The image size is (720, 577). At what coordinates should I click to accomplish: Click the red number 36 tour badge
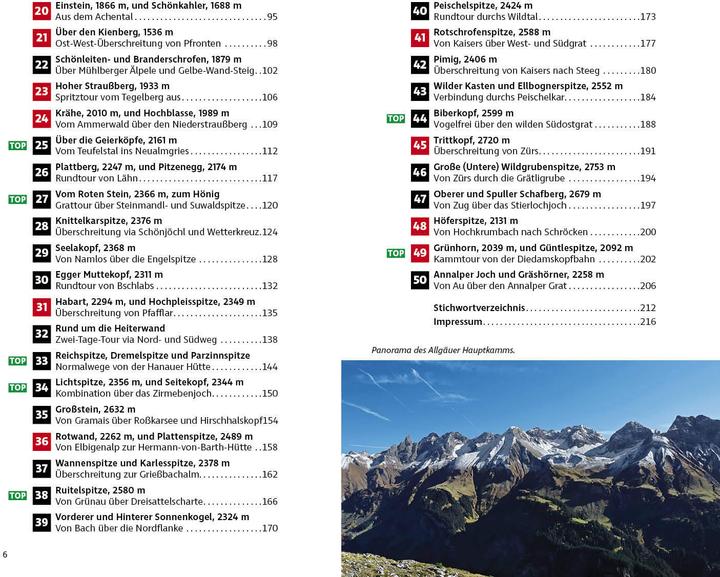(x=41, y=442)
